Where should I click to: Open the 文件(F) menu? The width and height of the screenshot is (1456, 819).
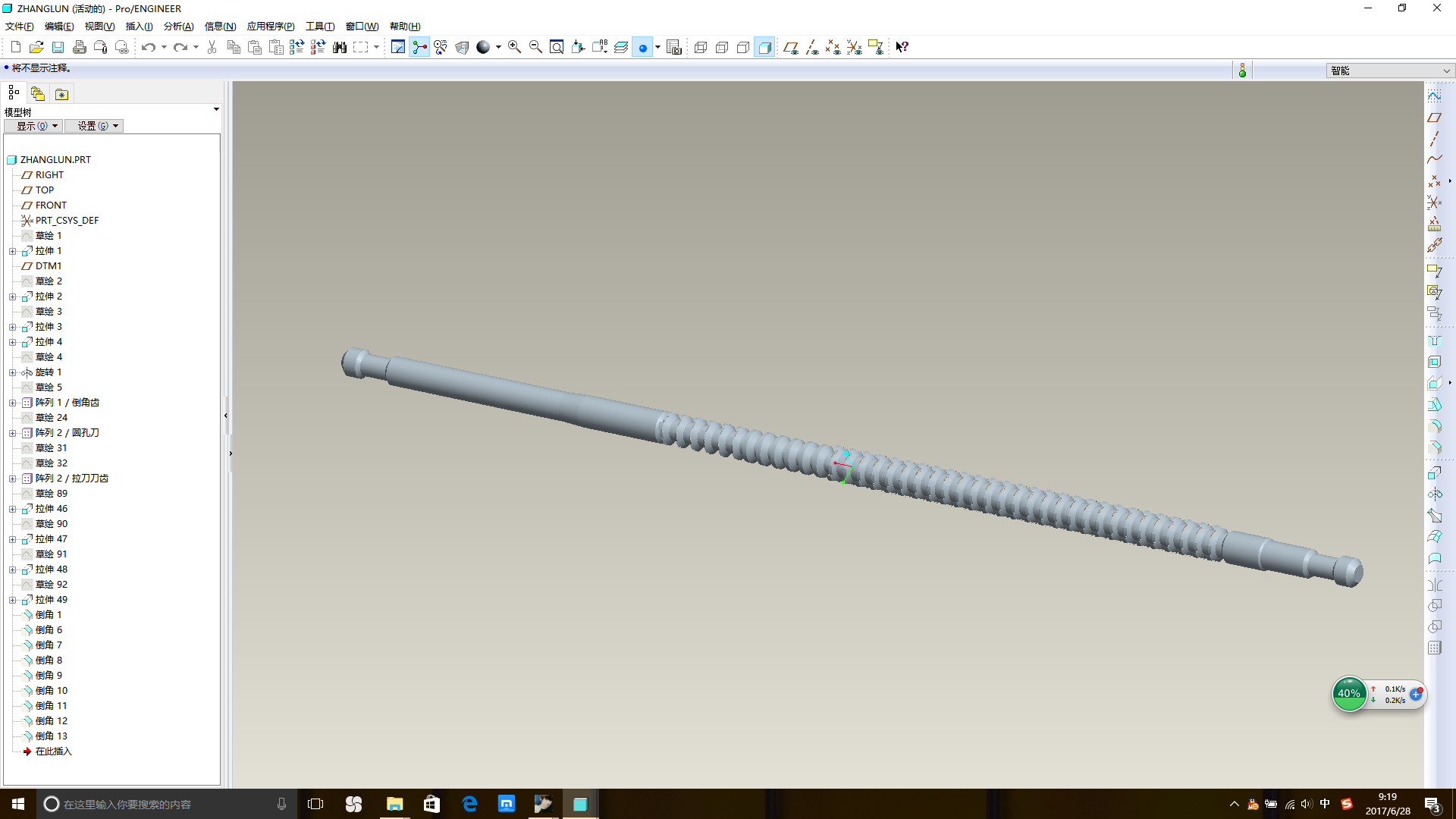click(19, 27)
